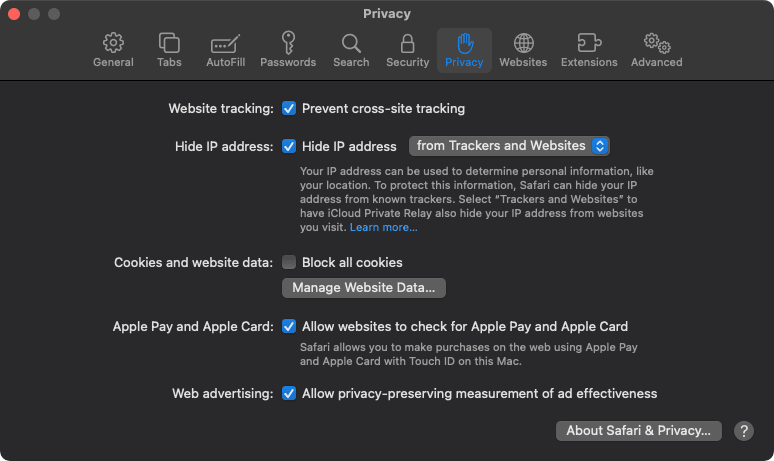774x461 pixels.
Task: Open the Extensions puzzle pane
Action: pyautogui.click(x=589, y=50)
